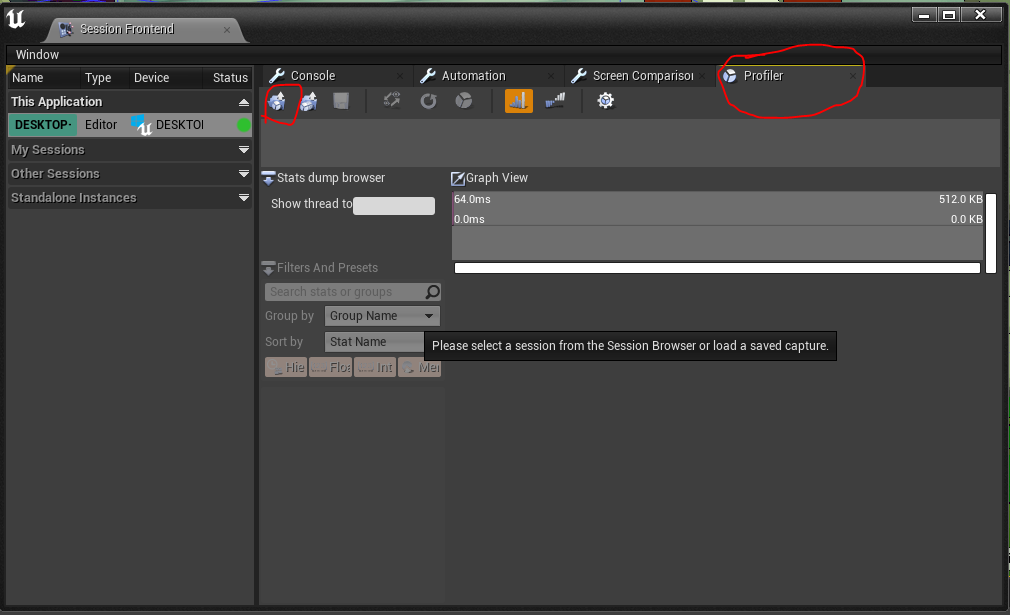This screenshot has height=615, width=1010.
Task: Click the refresh captures icon
Action: point(428,100)
